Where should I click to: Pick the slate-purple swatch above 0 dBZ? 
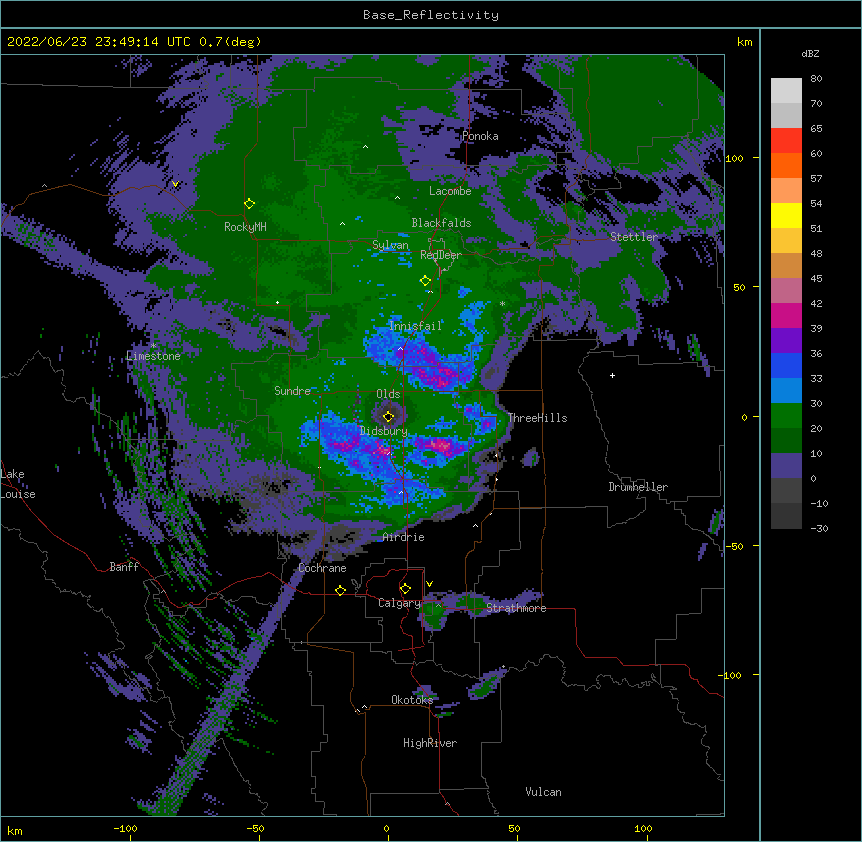coord(786,466)
